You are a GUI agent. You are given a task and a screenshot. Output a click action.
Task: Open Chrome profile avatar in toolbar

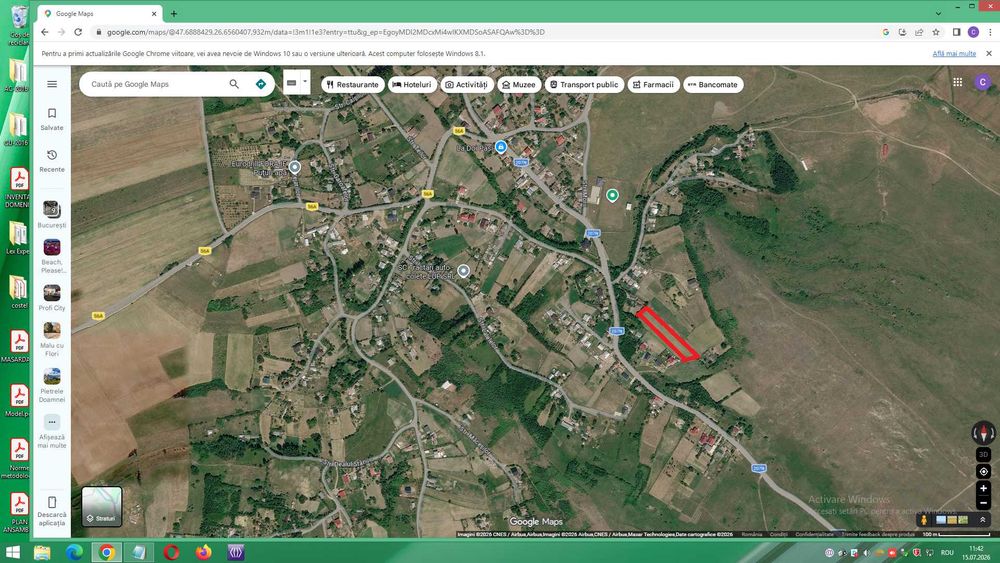coord(973,32)
